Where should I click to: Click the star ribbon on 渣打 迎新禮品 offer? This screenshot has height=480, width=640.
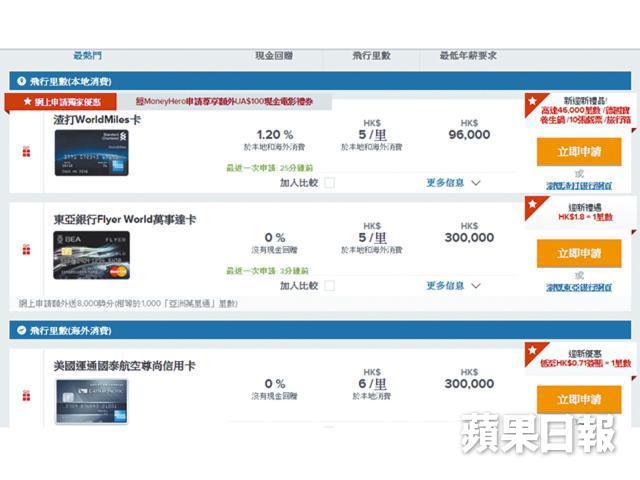[x=532, y=102]
